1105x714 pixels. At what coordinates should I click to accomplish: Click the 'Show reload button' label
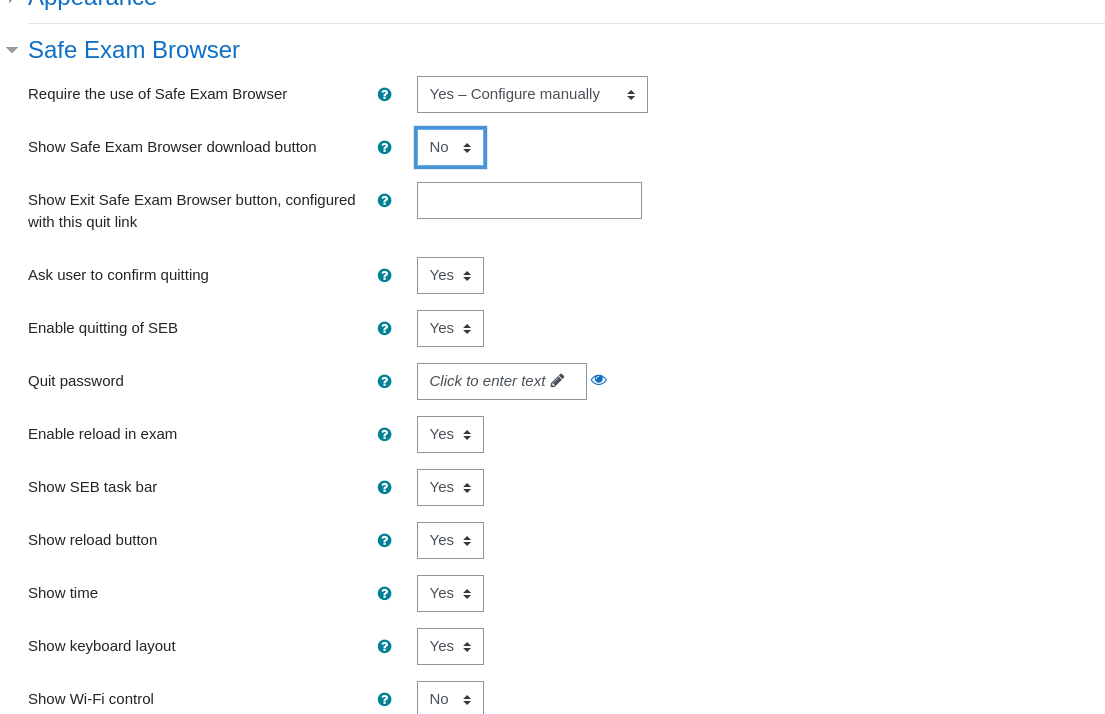(x=92, y=541)
